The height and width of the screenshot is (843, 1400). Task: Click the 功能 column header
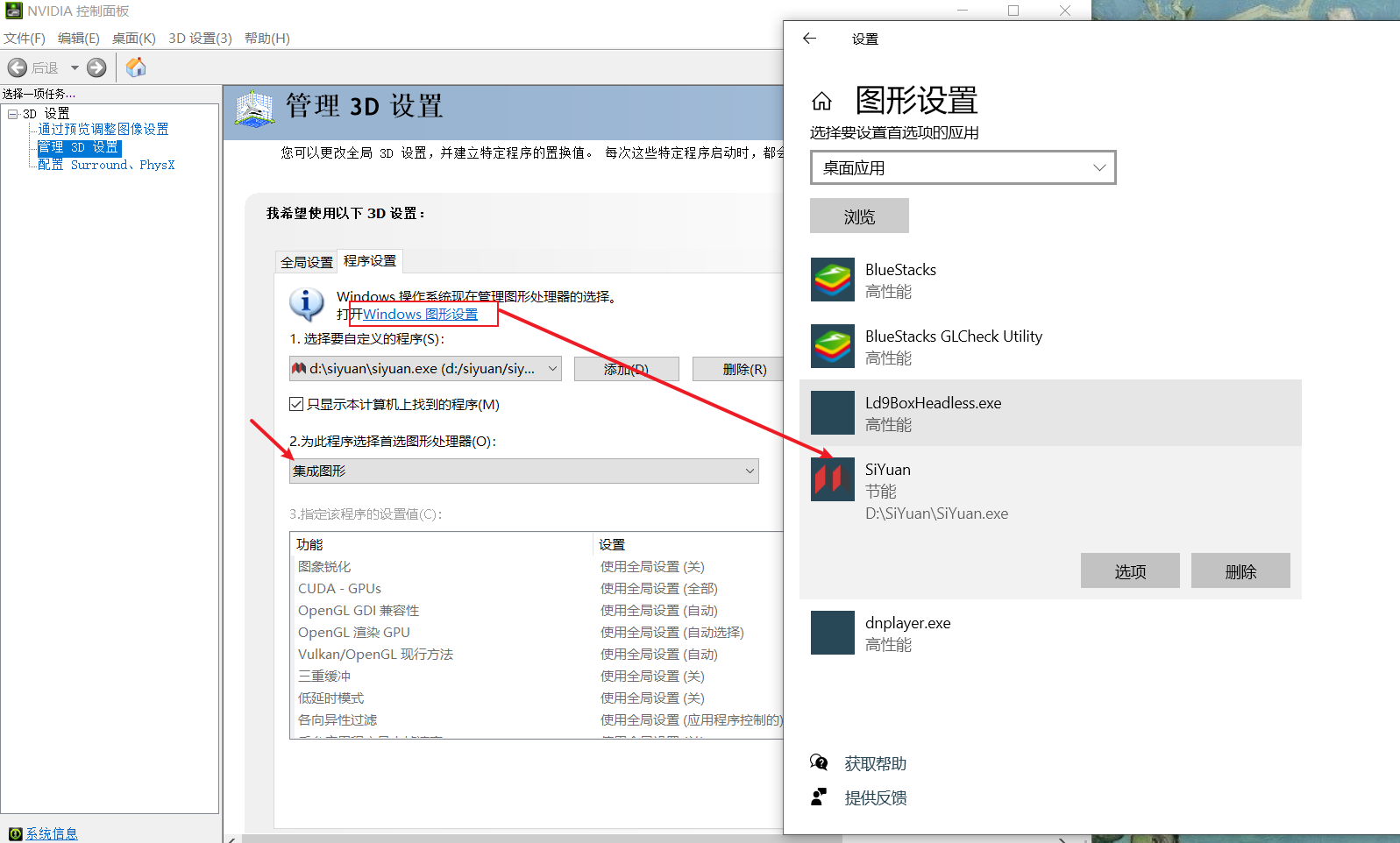(x=442, y=544)
